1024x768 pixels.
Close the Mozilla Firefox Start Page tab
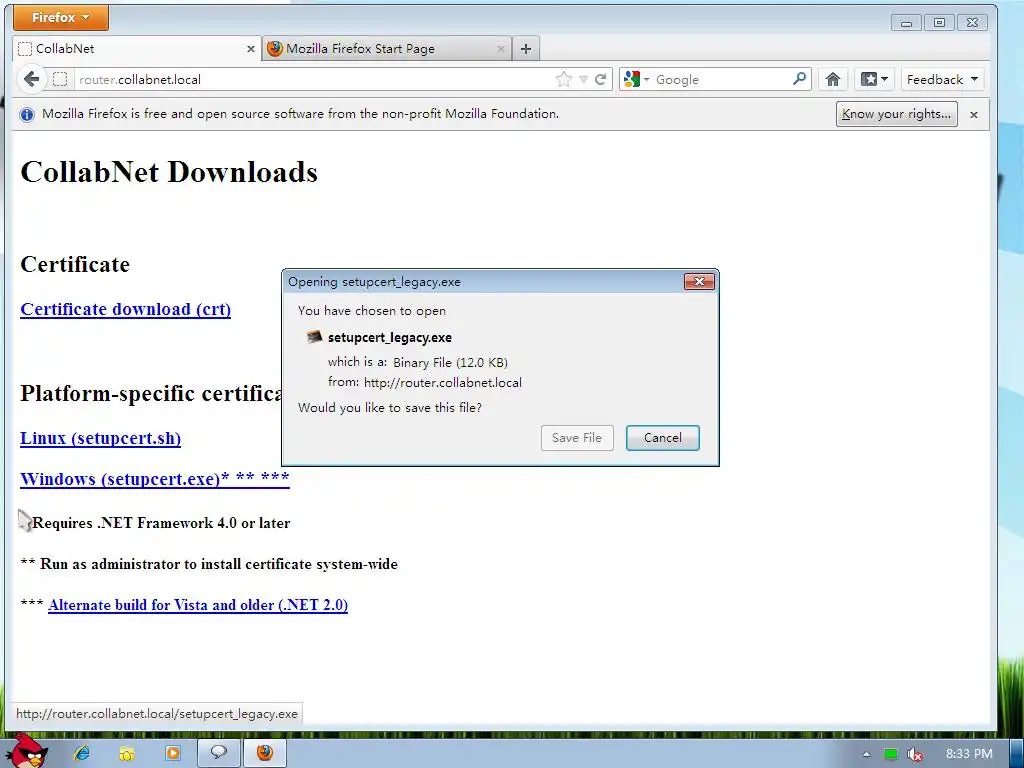pos(500,49)
